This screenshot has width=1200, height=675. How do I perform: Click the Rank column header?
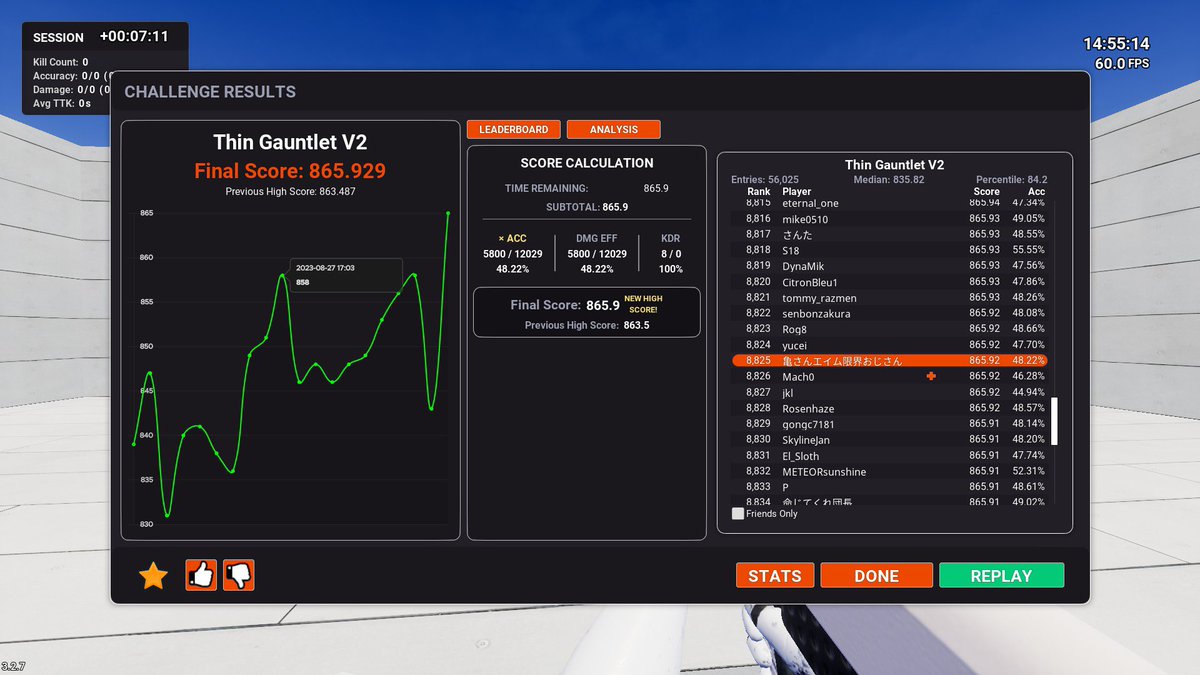click(758, 191)
